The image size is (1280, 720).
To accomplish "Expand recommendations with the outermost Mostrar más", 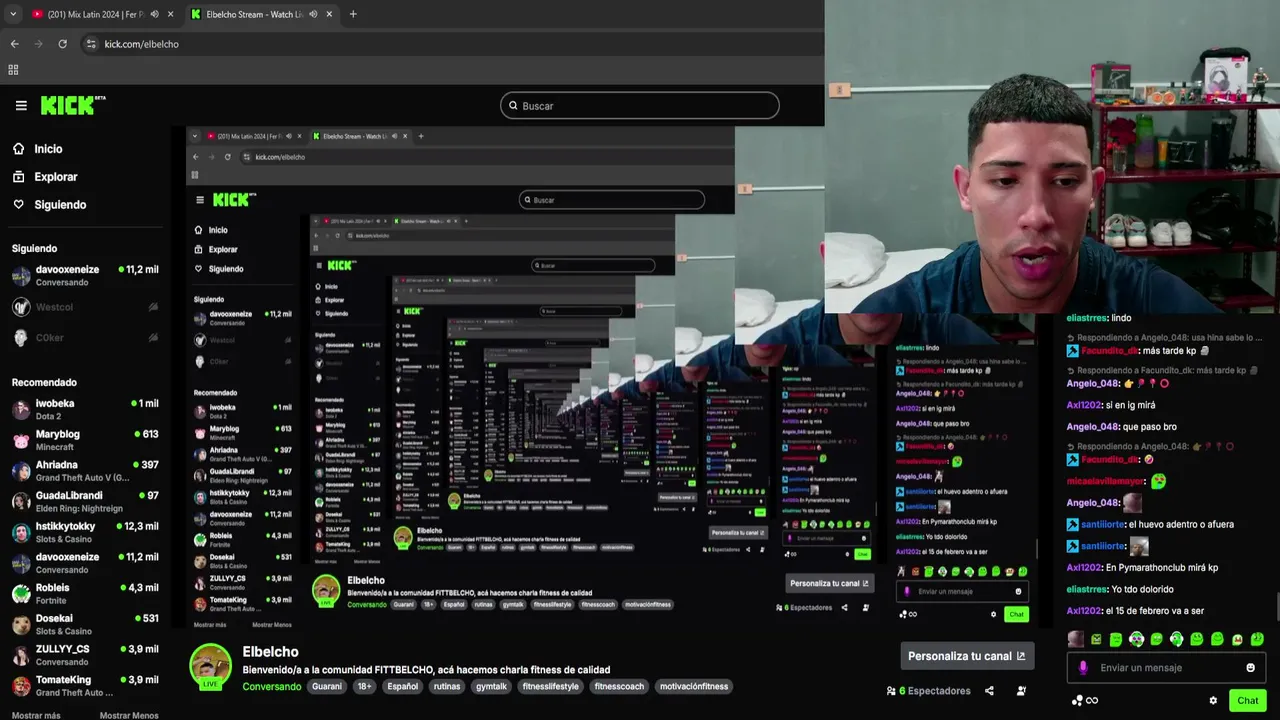I will click(36, 715).
